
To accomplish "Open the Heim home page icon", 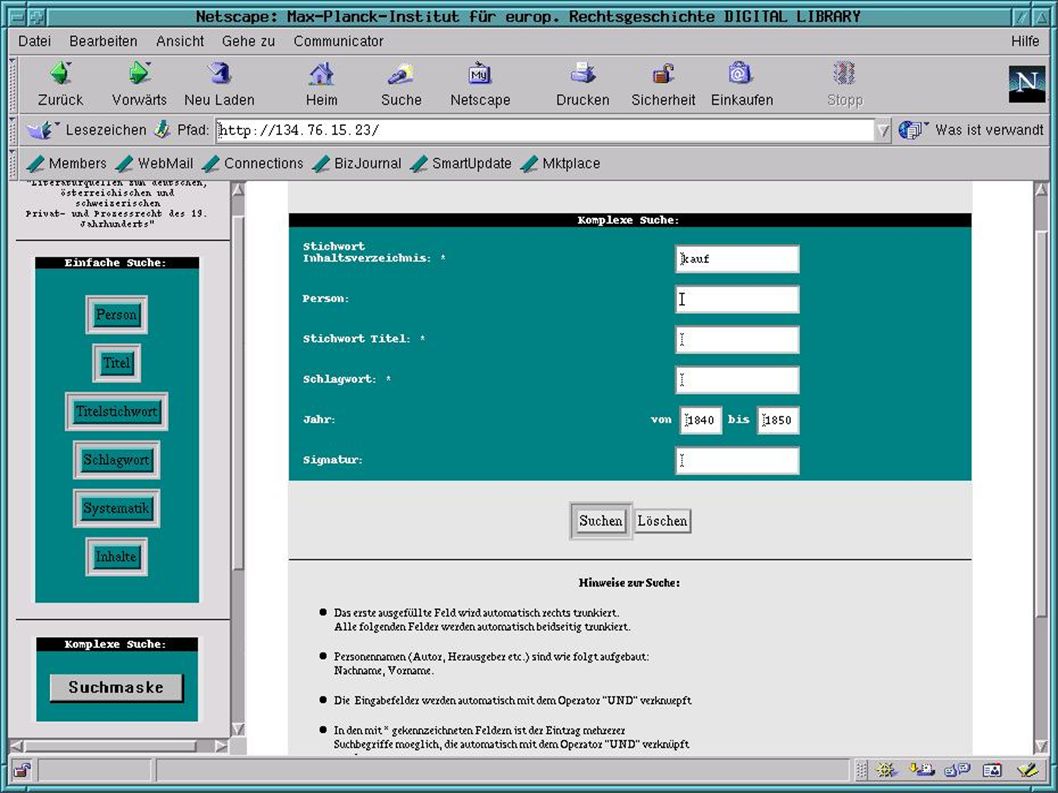I will pyautogui.click(x=321, y=73).
